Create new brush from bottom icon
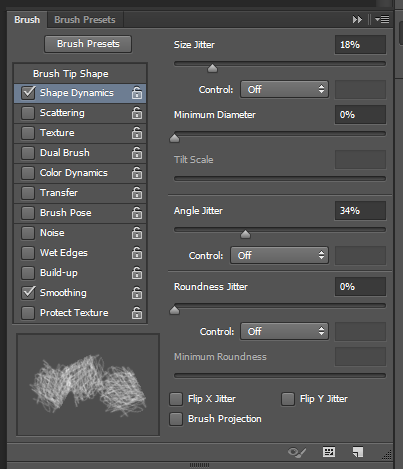The height and width of the screenshot is (469, 403). (358, 452)
